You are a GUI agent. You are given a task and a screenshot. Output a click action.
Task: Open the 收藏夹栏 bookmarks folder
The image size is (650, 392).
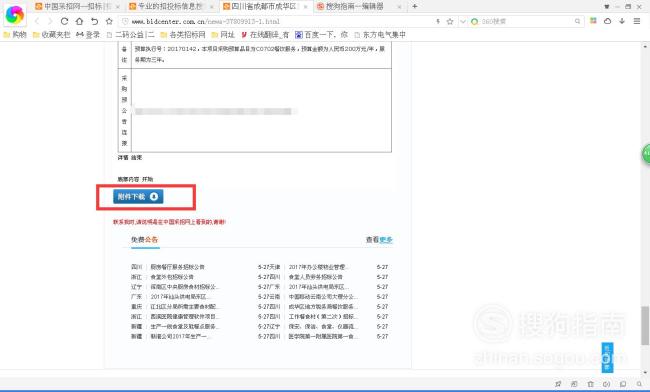click(x=51, y=35)
